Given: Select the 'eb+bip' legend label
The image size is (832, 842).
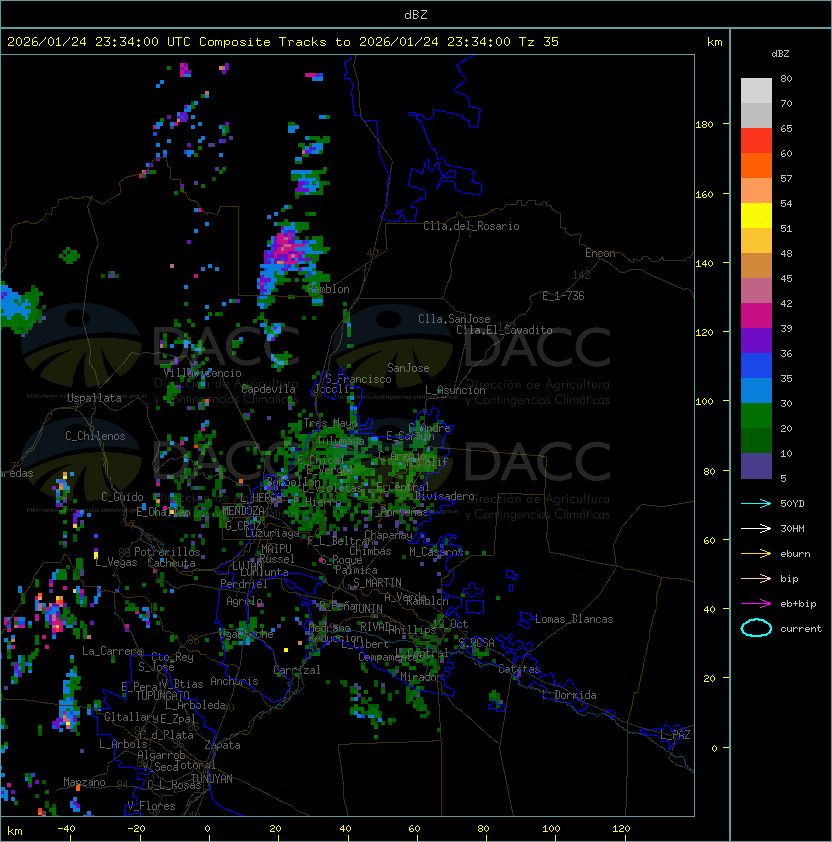Looking at the screenshot, I should click(798, 604).
